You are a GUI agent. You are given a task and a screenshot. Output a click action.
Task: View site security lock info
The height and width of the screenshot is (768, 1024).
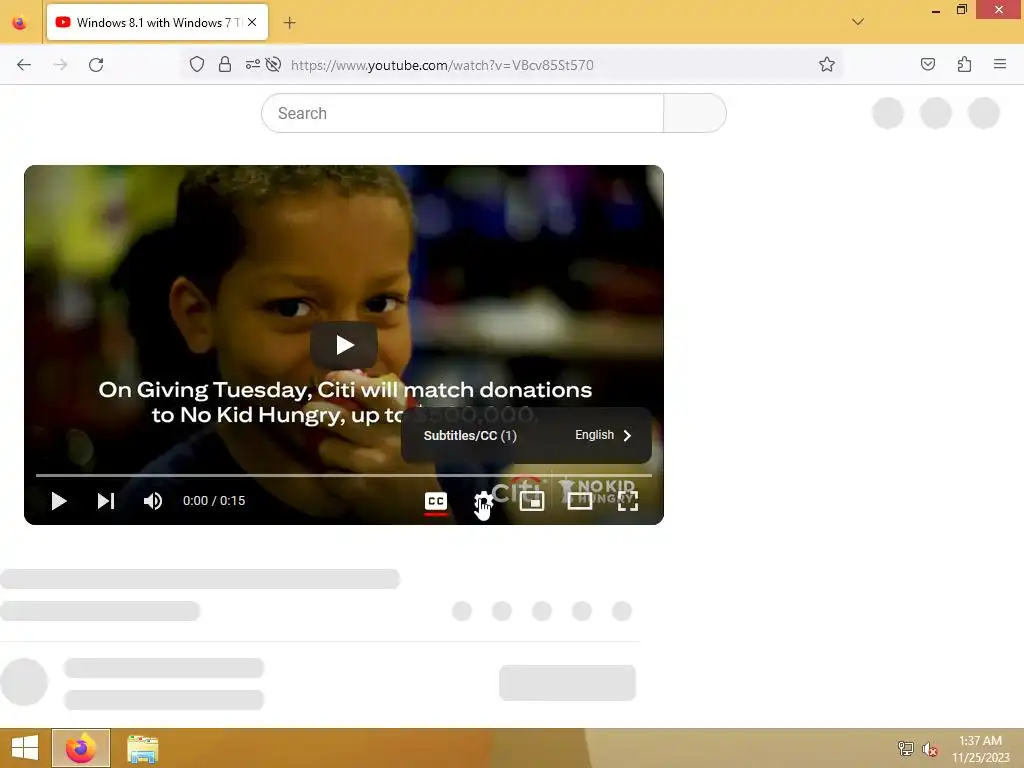tap(225, 65)
